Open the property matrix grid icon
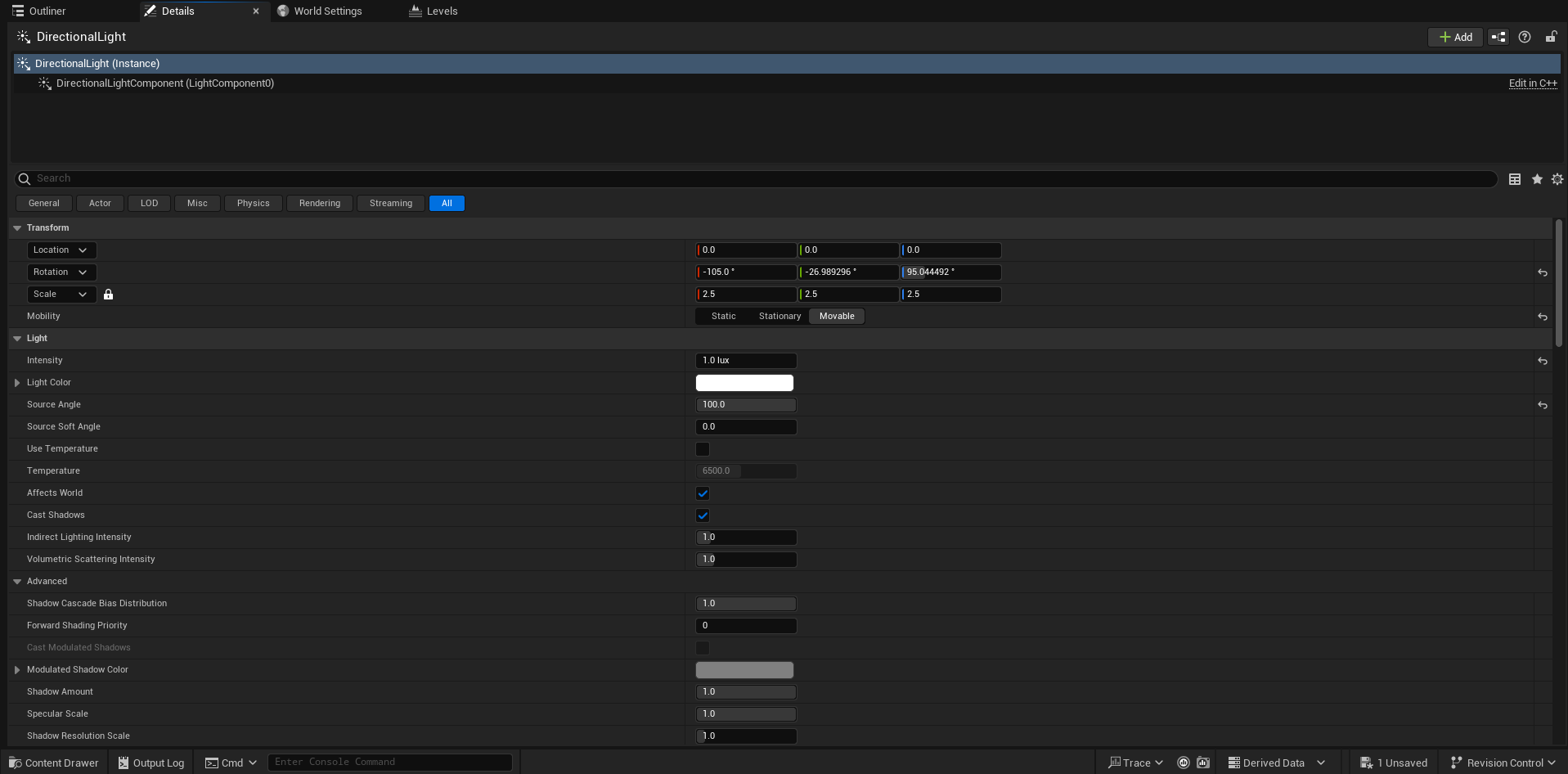The width and height of the screenshot is (1568, 774). pos(1515,179)
